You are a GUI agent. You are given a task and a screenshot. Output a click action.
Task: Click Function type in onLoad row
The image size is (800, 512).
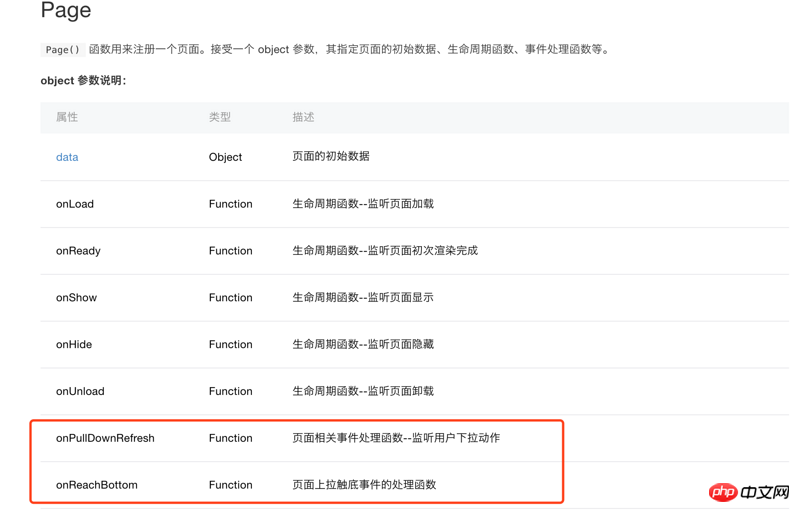click(x=231, y=204)
